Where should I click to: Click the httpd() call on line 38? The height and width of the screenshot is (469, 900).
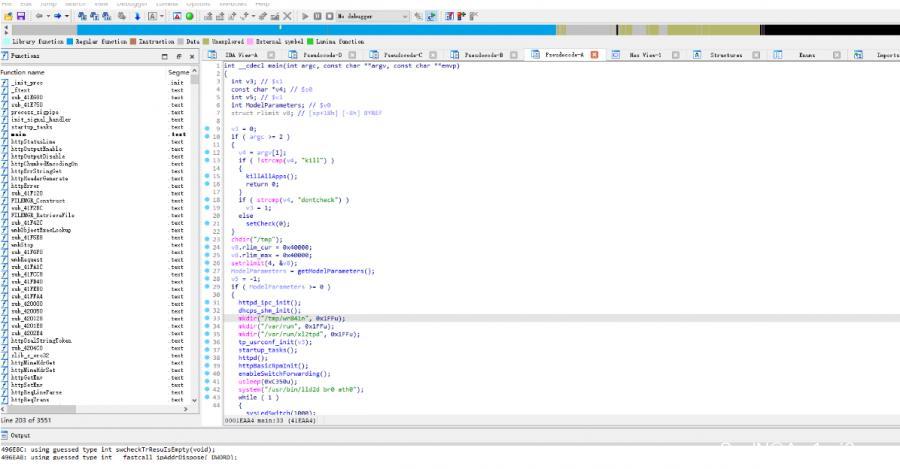click(x=253, y=358)
